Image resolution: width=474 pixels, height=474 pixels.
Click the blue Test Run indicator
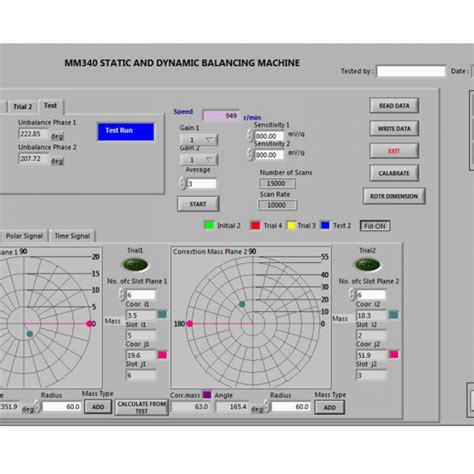click(126, 132)
